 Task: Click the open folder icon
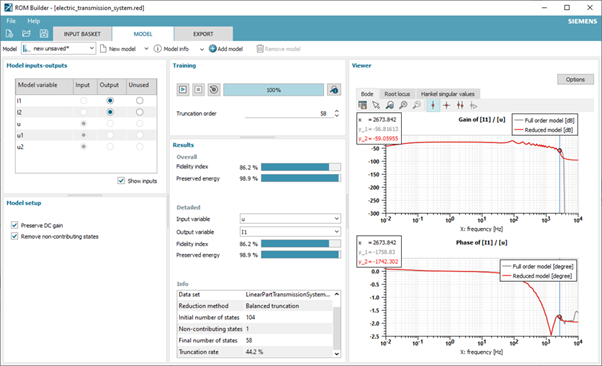click(x=26, y=33)
